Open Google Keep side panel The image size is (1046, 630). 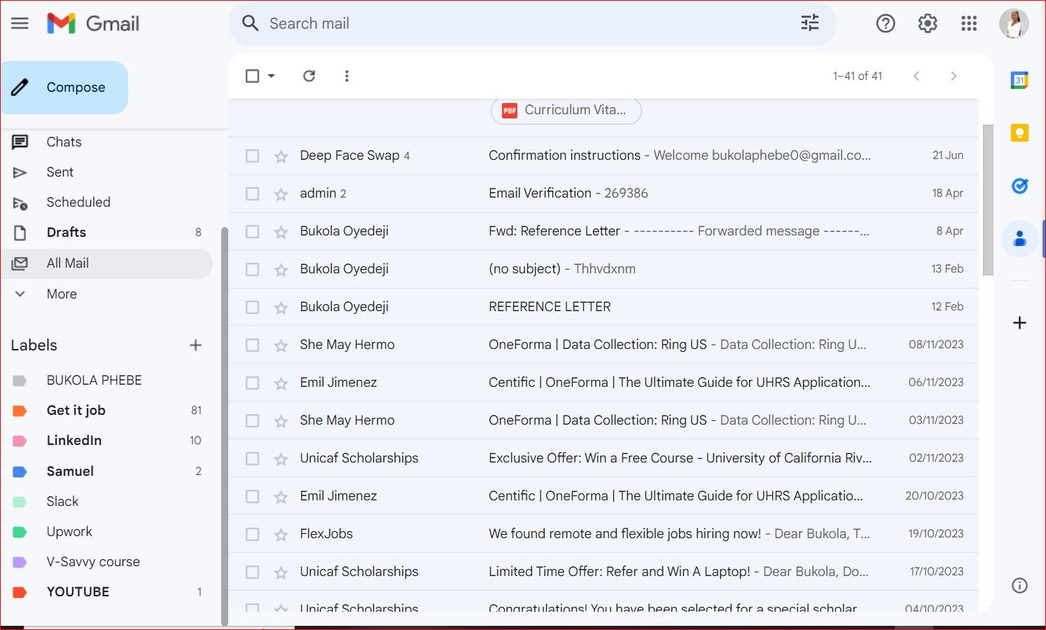1019,133
